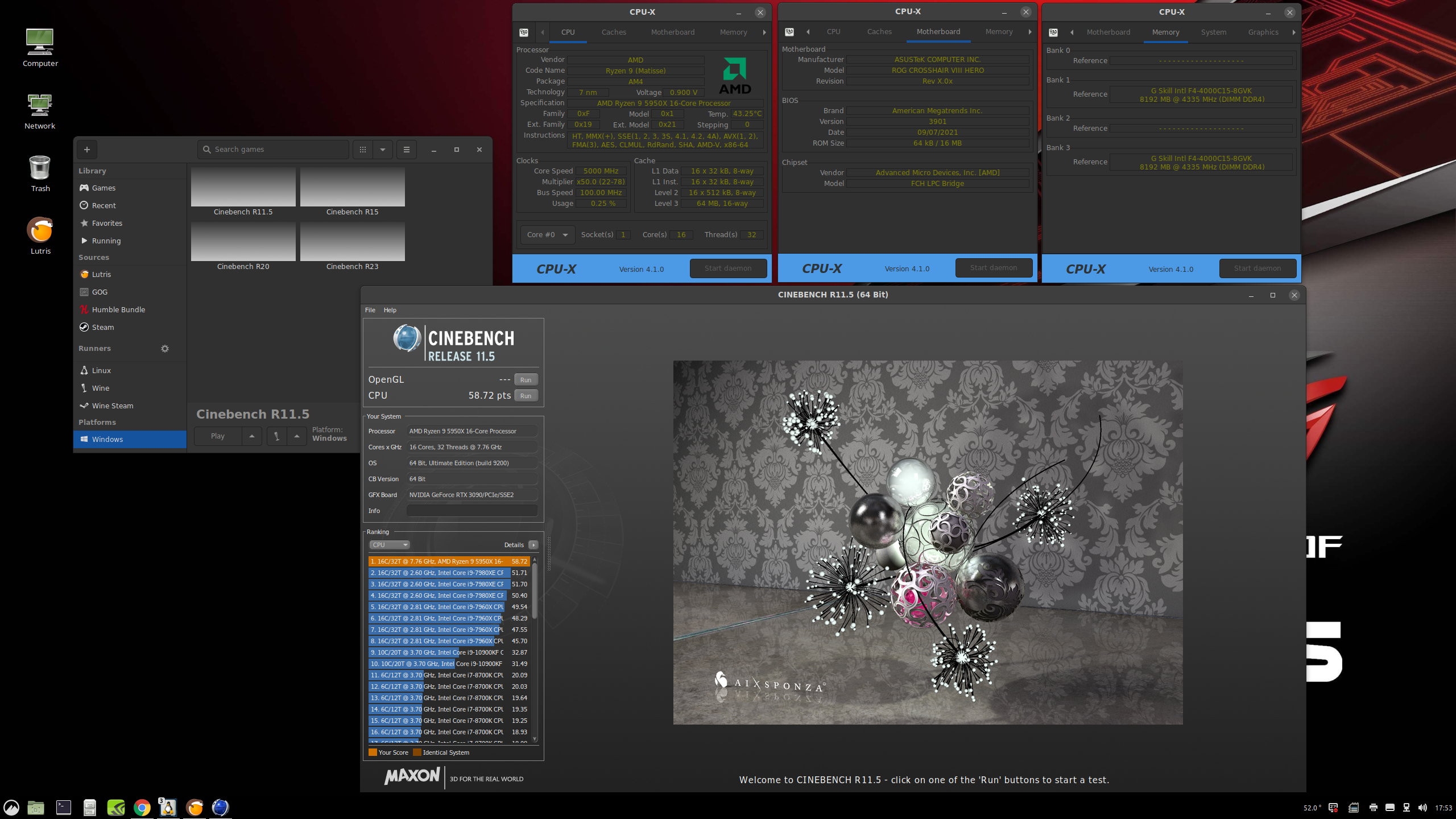
Task: Run the Cinebench CPU test
Action: pyautogui.click(x=526, y=396)
